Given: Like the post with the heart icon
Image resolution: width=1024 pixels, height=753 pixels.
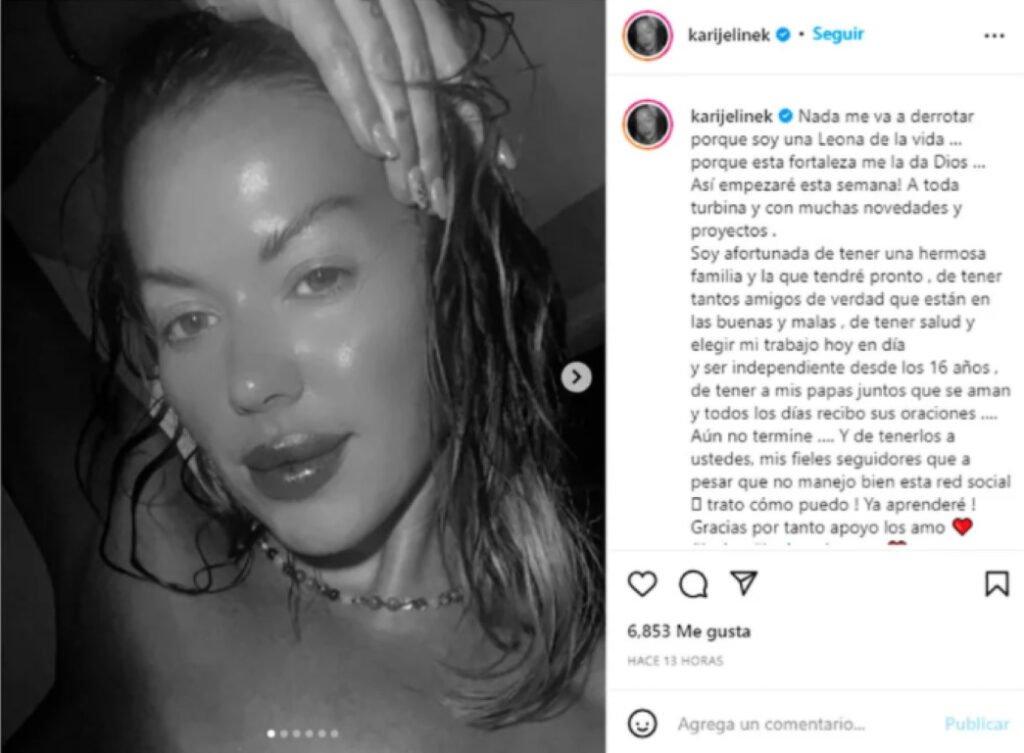Looking at the screenshot, I should (x=642, y=583).
